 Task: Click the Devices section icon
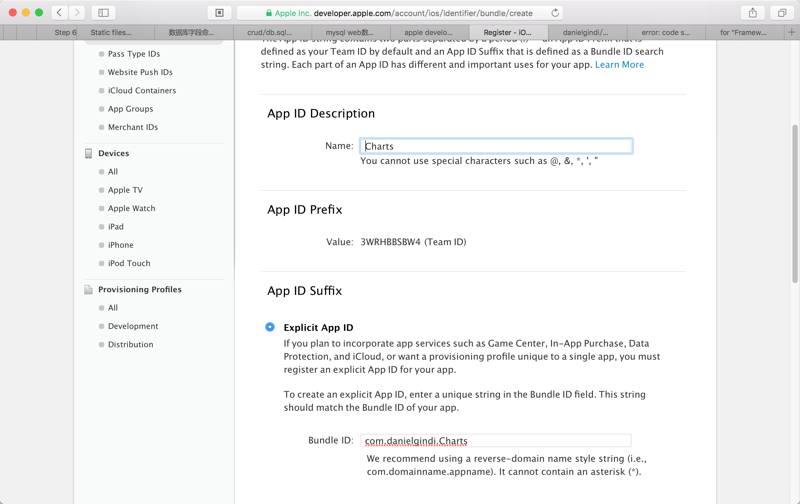(88, 153)
